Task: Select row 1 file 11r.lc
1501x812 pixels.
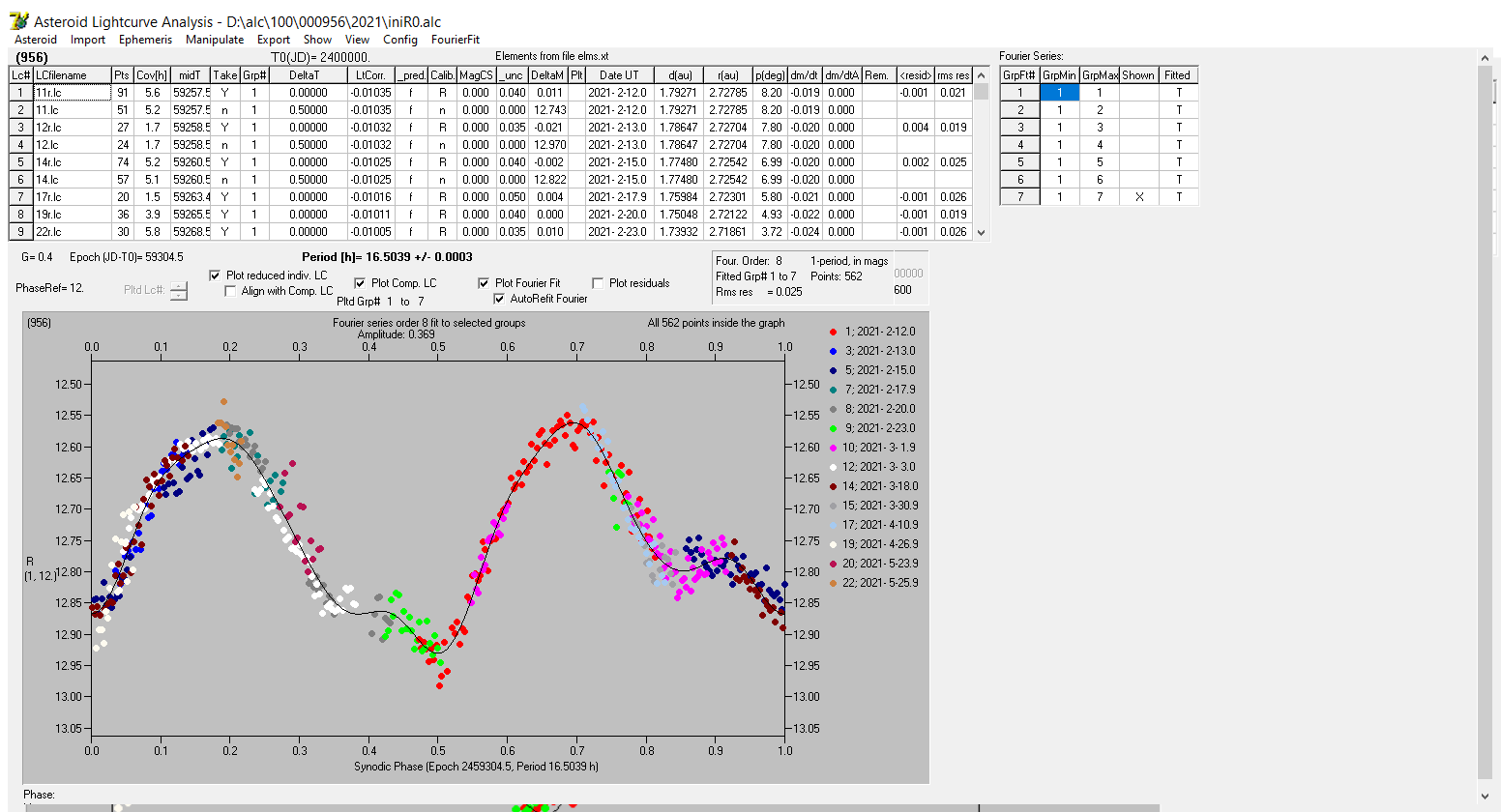Action: [x=72, y=93]
